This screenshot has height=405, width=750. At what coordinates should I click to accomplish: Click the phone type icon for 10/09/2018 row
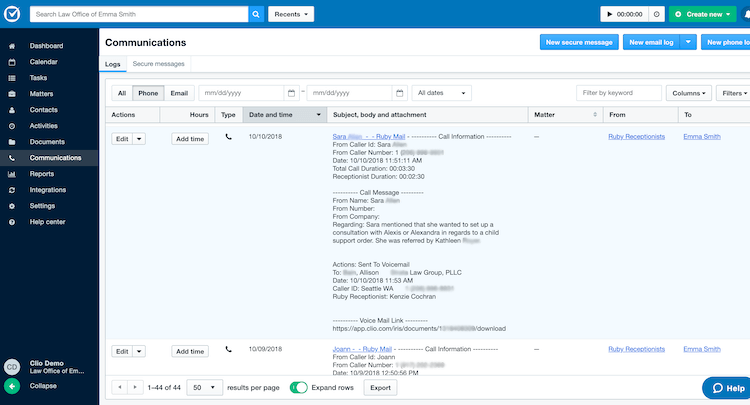[229, 349]
